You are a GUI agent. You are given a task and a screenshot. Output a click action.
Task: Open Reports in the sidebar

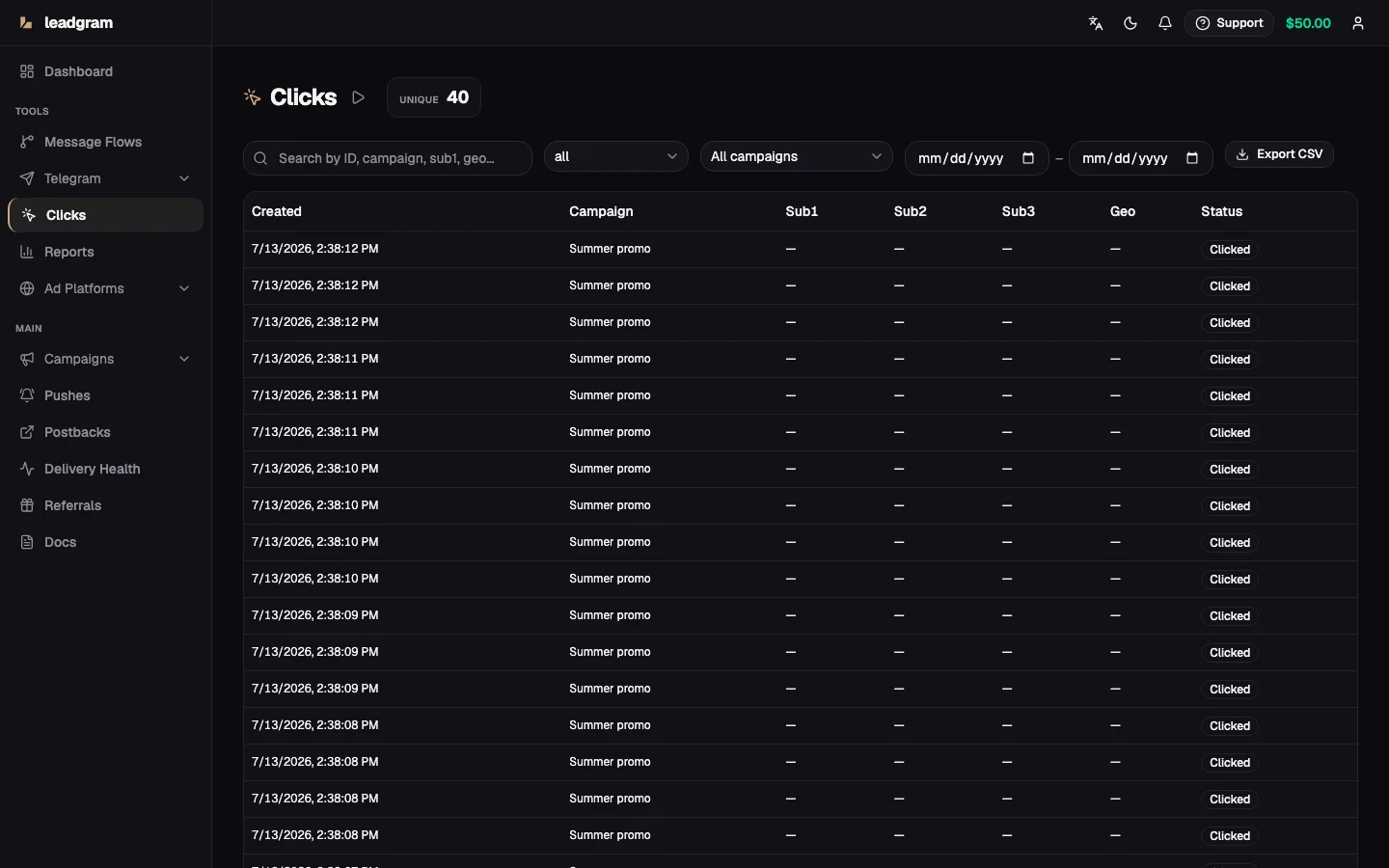click(x=106, y=252)
